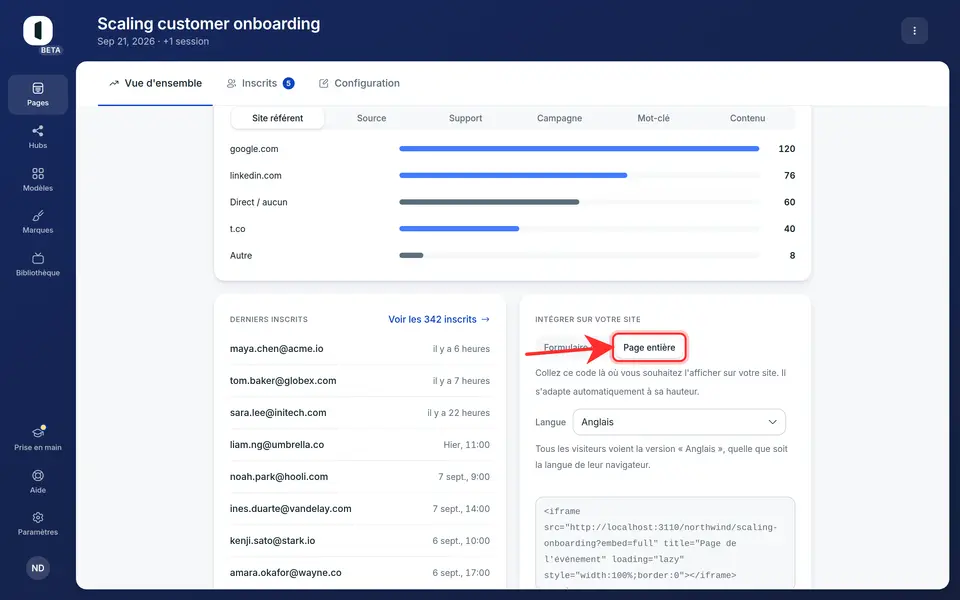Click the ND user avatar
The width and height of the screenshot is (960, 600).
[x=38, y=568]
